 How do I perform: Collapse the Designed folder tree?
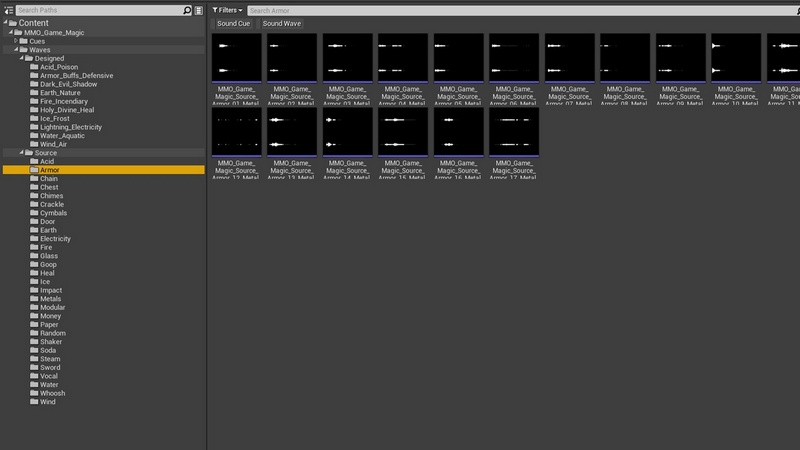pyautogui.click(x=21, y=58)
